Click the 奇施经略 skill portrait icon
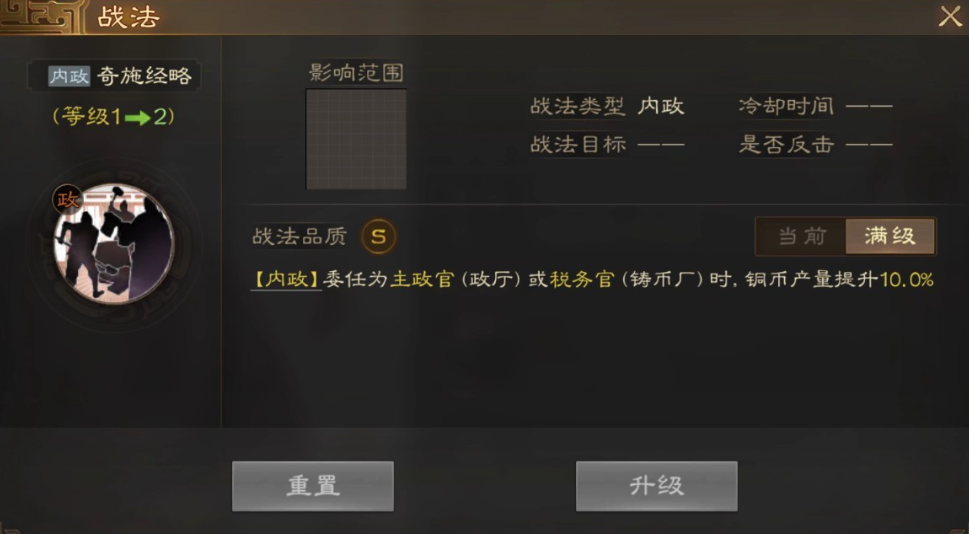969x534 pixels. (x=114, y=244)
